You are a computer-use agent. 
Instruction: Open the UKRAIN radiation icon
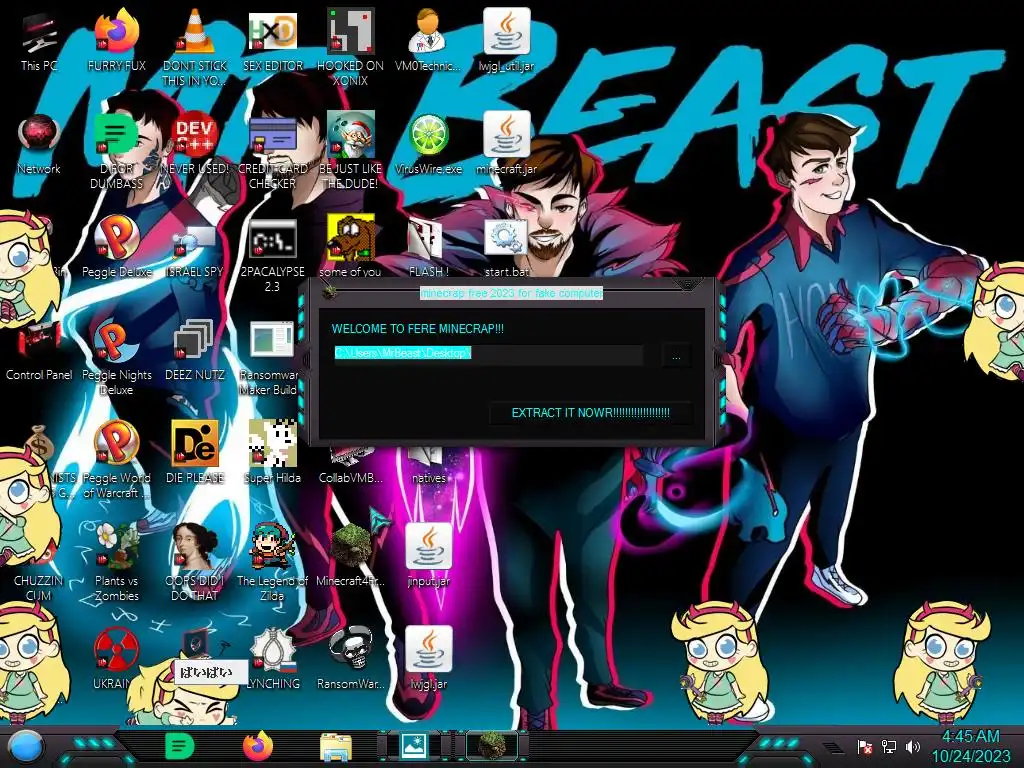coord(115,660)
